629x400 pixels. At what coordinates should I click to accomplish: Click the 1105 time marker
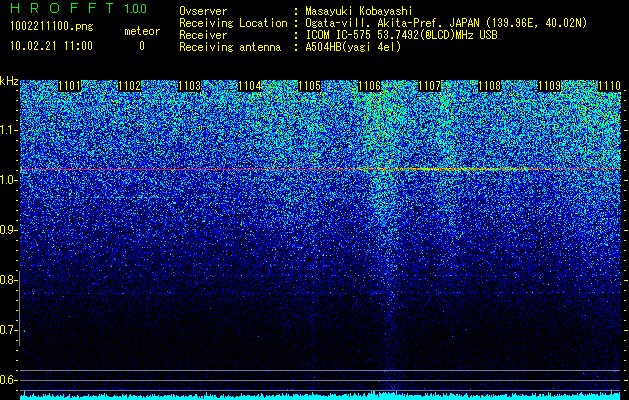pos(310,86)
